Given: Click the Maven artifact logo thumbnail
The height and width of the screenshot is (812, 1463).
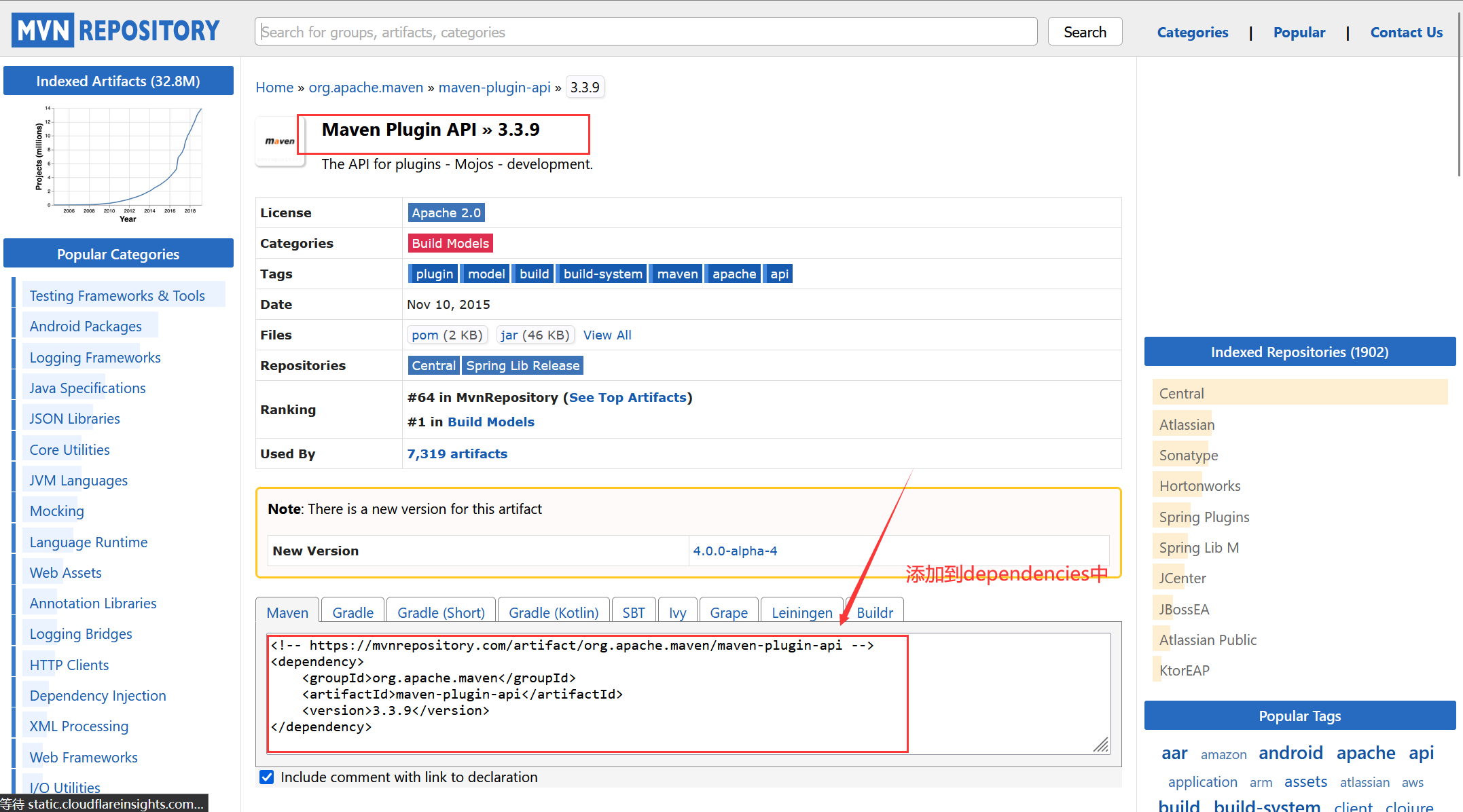Looking at the screenshot, I should 280,141.
